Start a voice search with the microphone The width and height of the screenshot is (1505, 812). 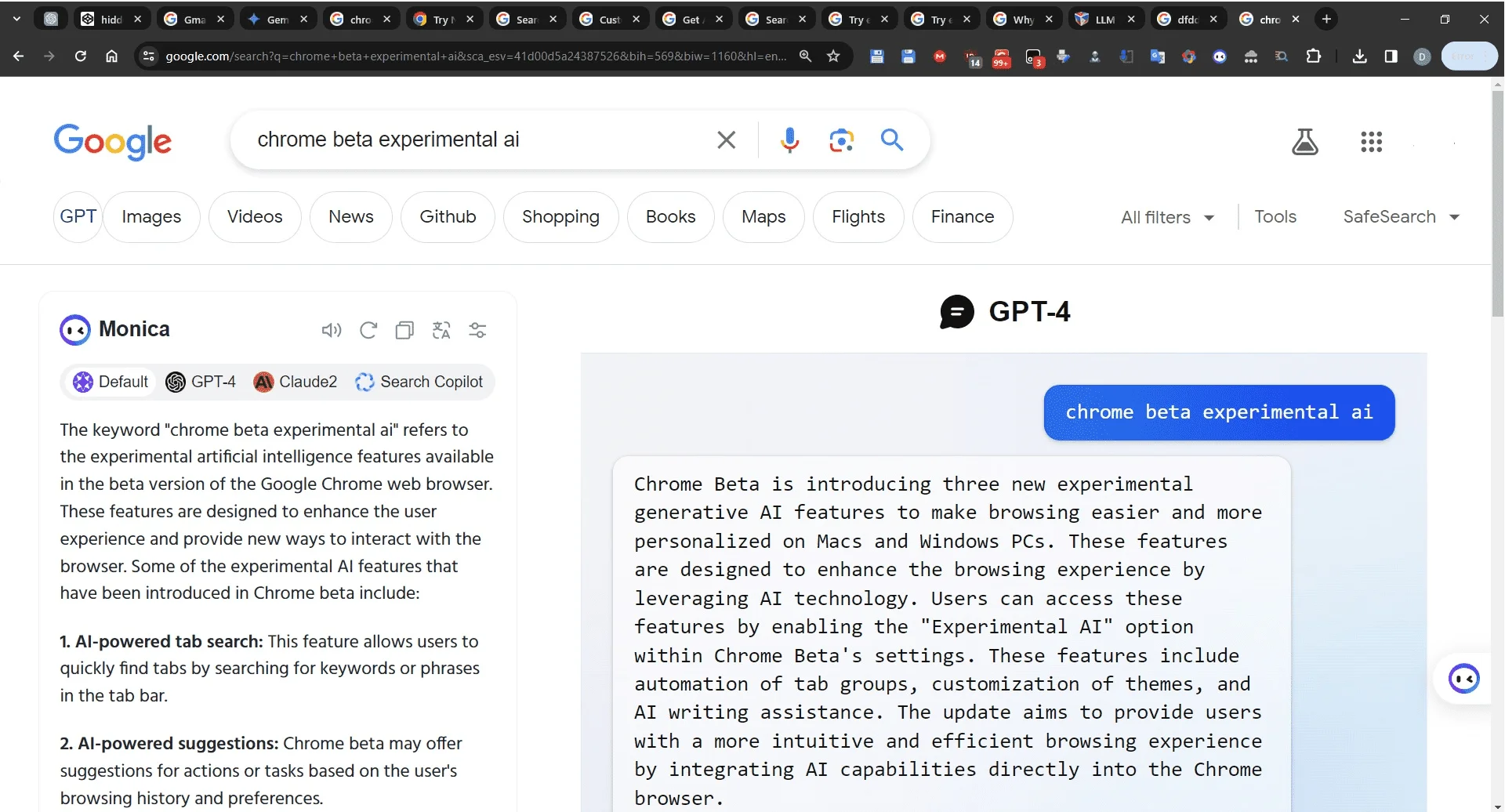[789, 140]
